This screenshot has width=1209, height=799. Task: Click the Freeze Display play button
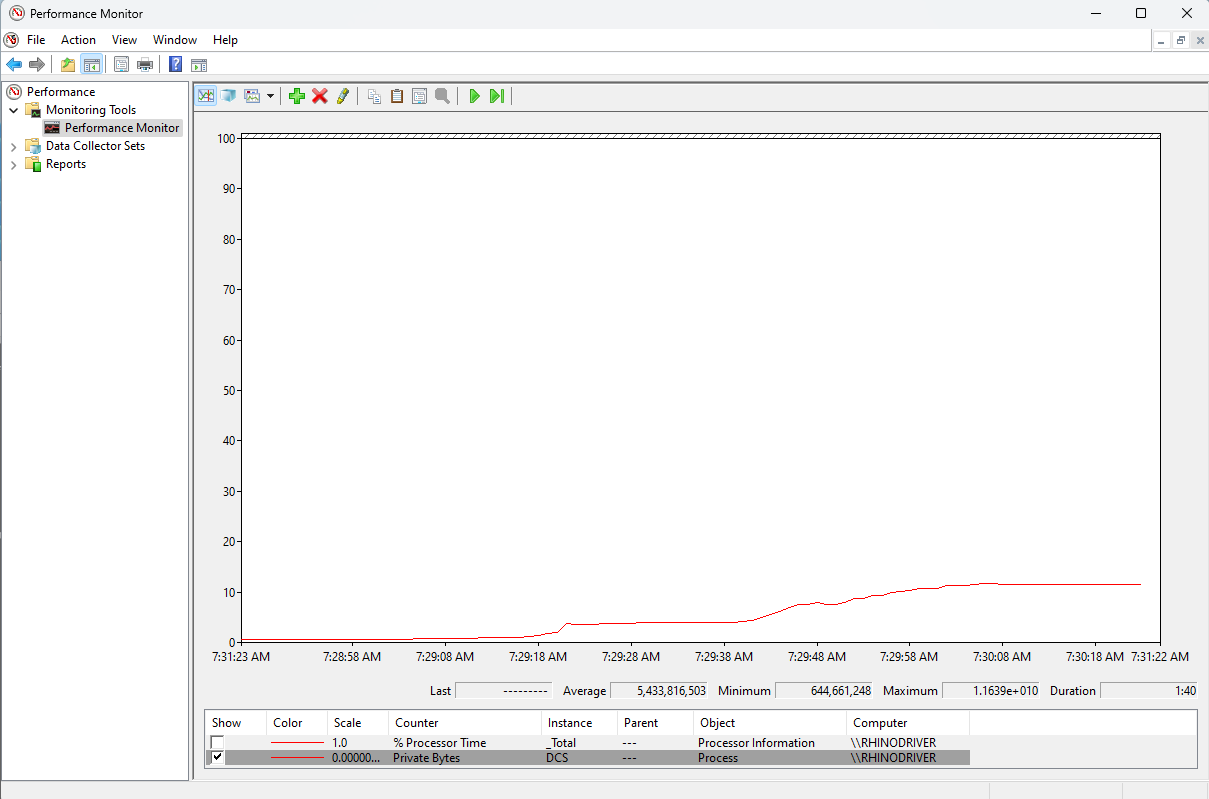pos(474,96)
